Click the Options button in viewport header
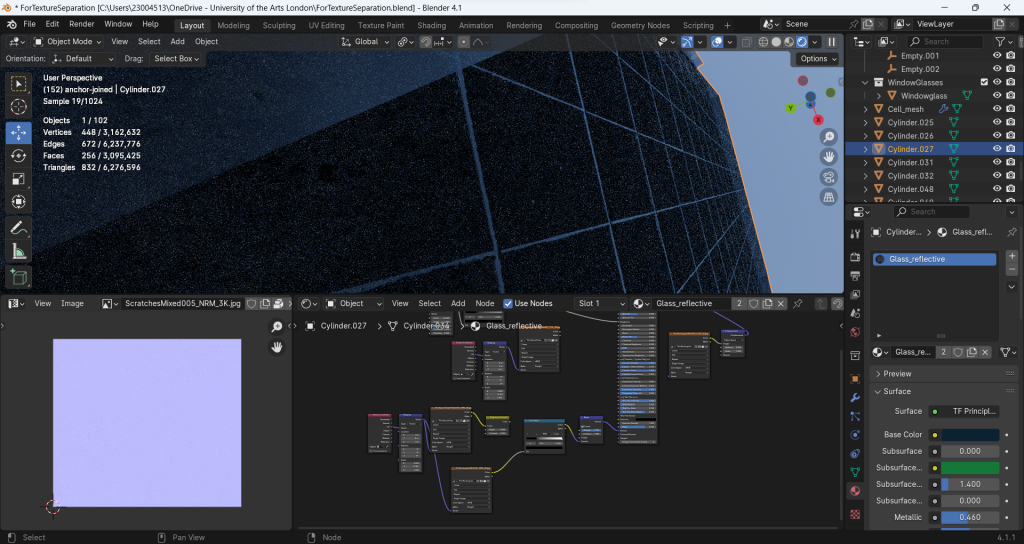 [x=817, y=59]
